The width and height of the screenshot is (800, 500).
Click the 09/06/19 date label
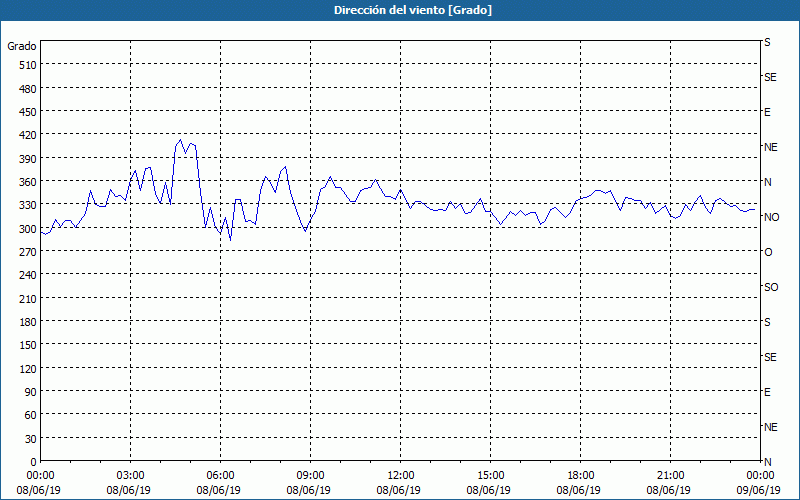coord(760,490)
